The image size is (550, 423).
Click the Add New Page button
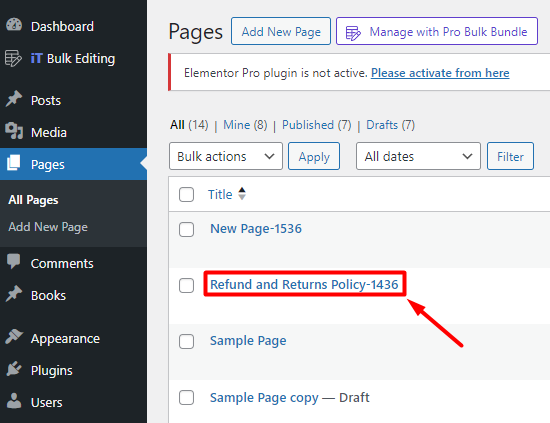click(281, 32)
